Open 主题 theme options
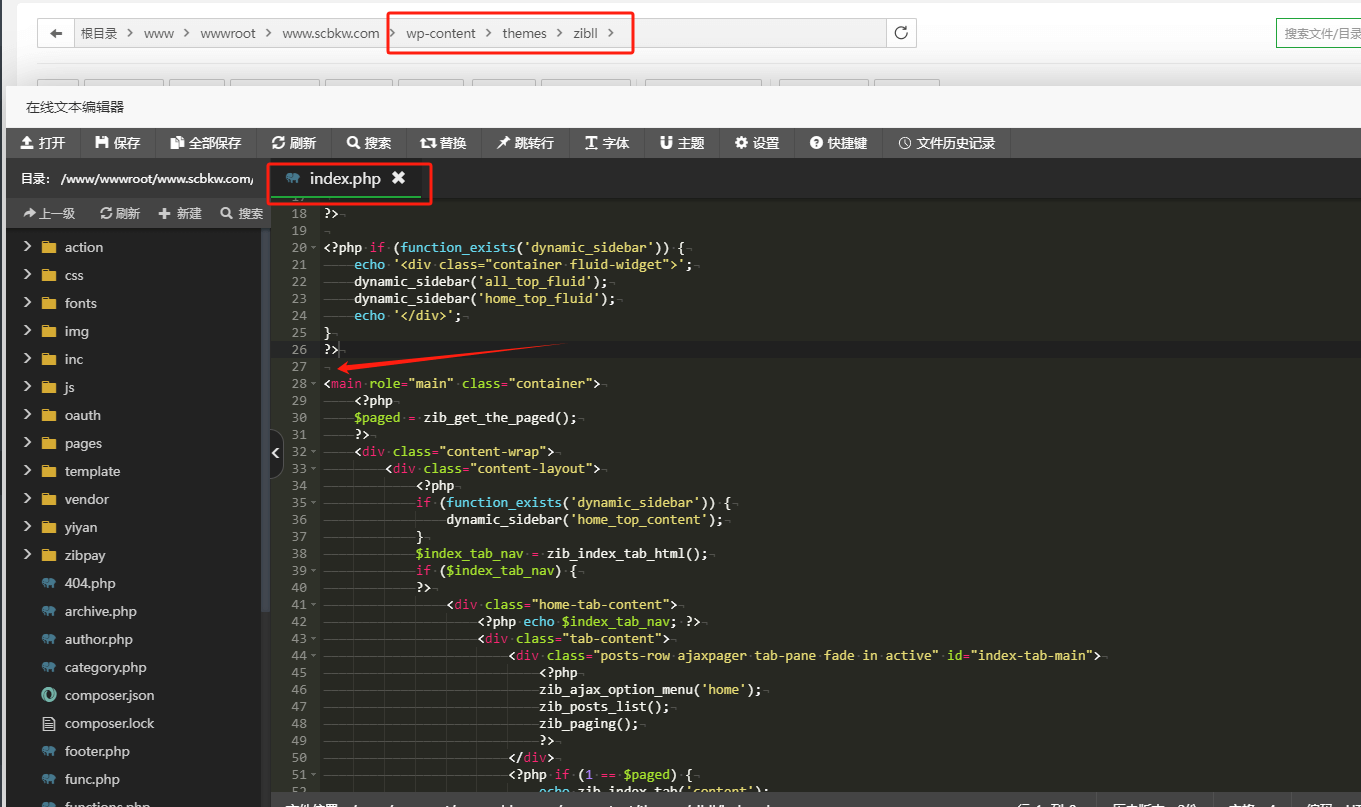 [682, 143]
